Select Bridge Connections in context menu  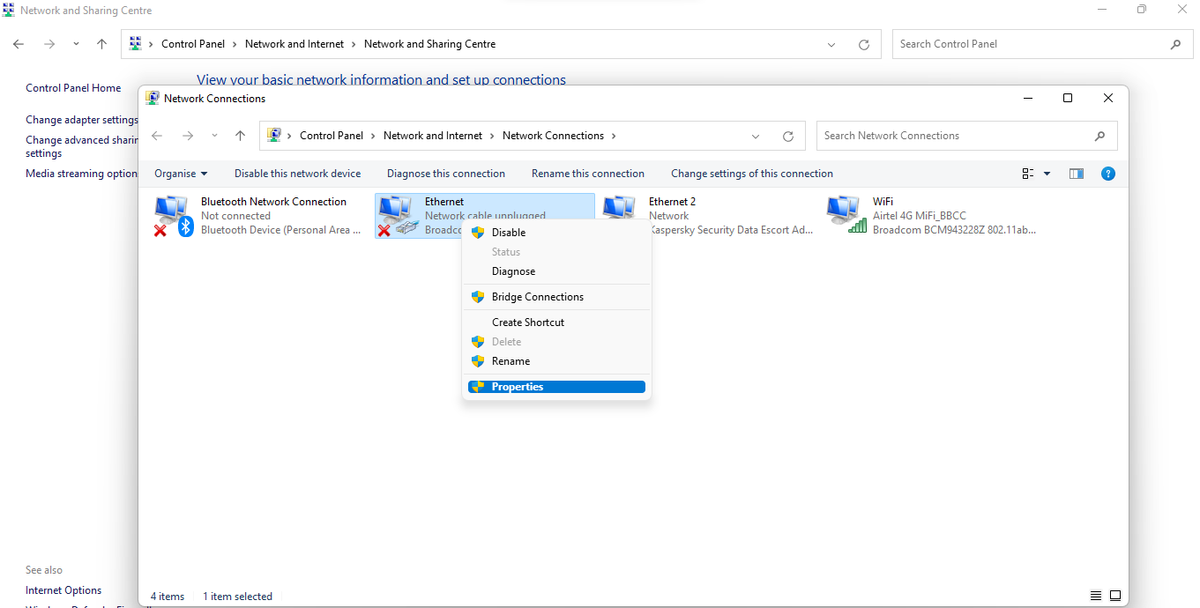coord(537,297)
